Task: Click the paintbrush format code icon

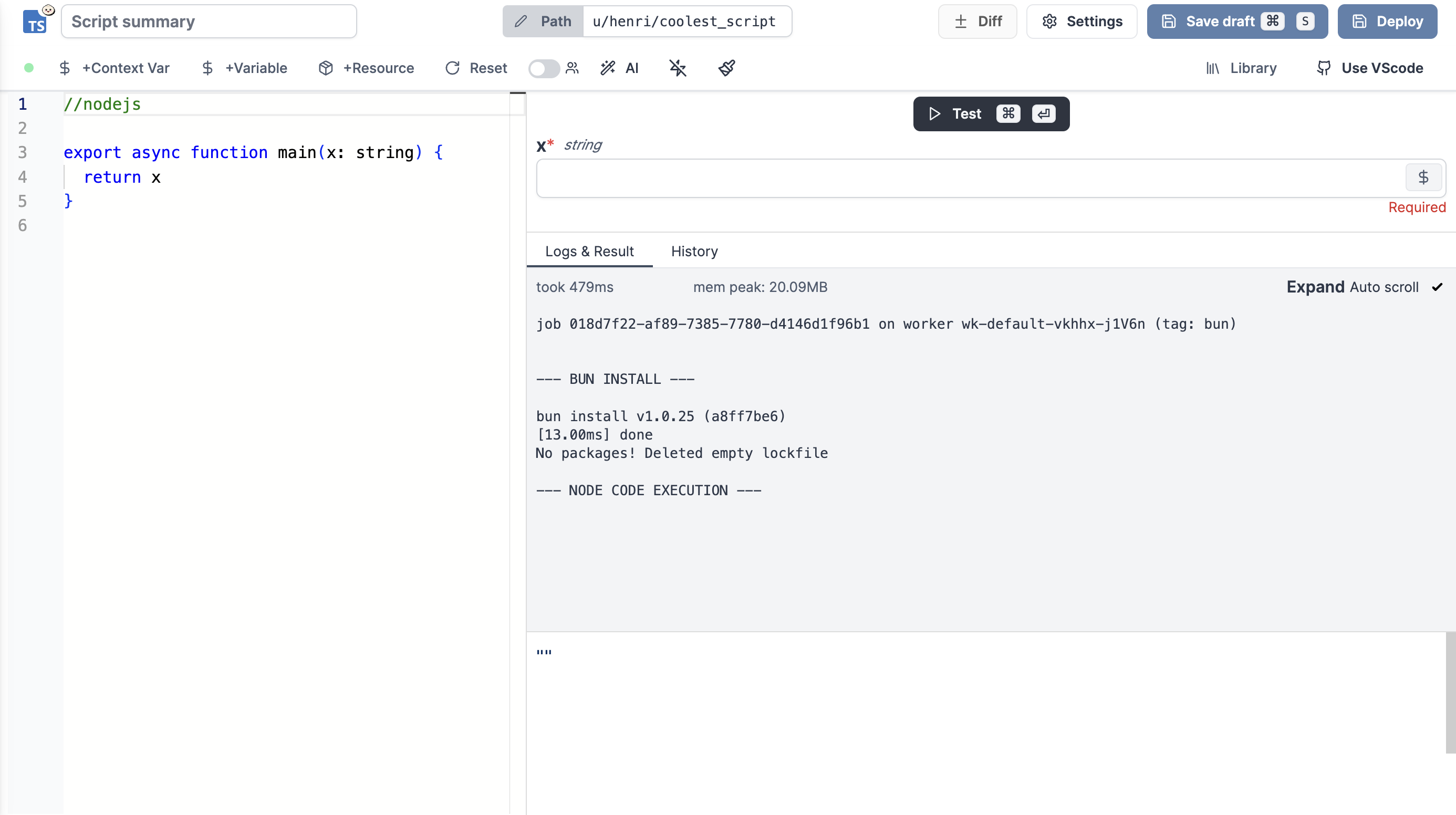Action: pos(727,68)
